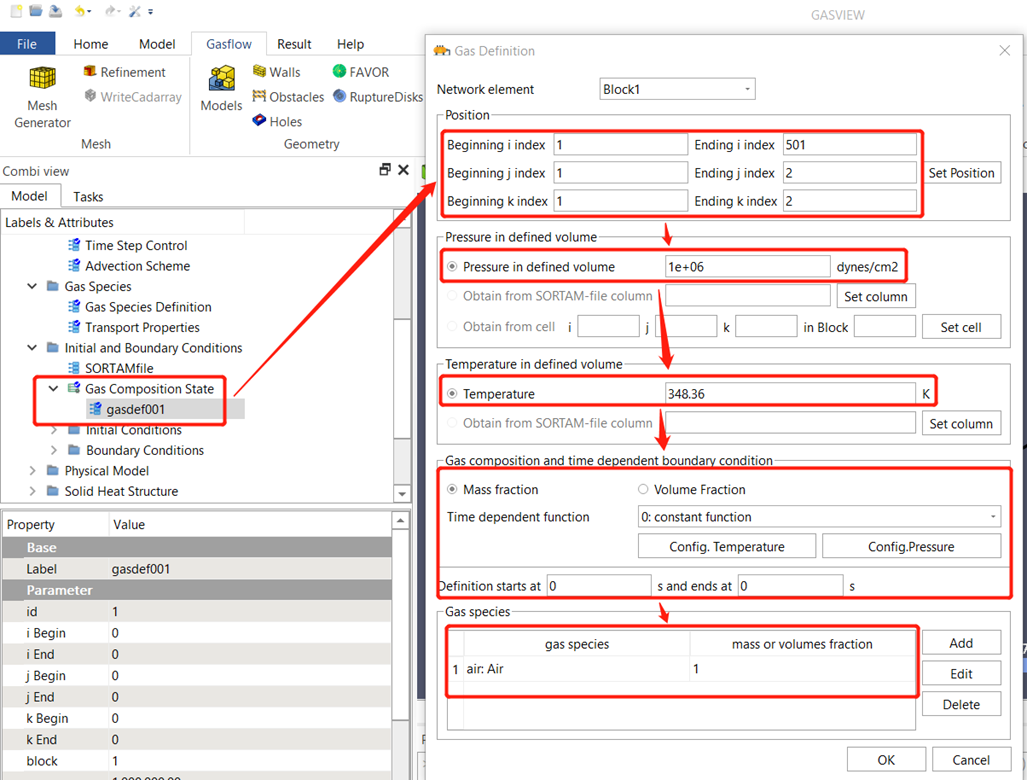Viewport: 1027px width, 780px height.
Task: Click the Config.Pressure button
Action: 911,546
